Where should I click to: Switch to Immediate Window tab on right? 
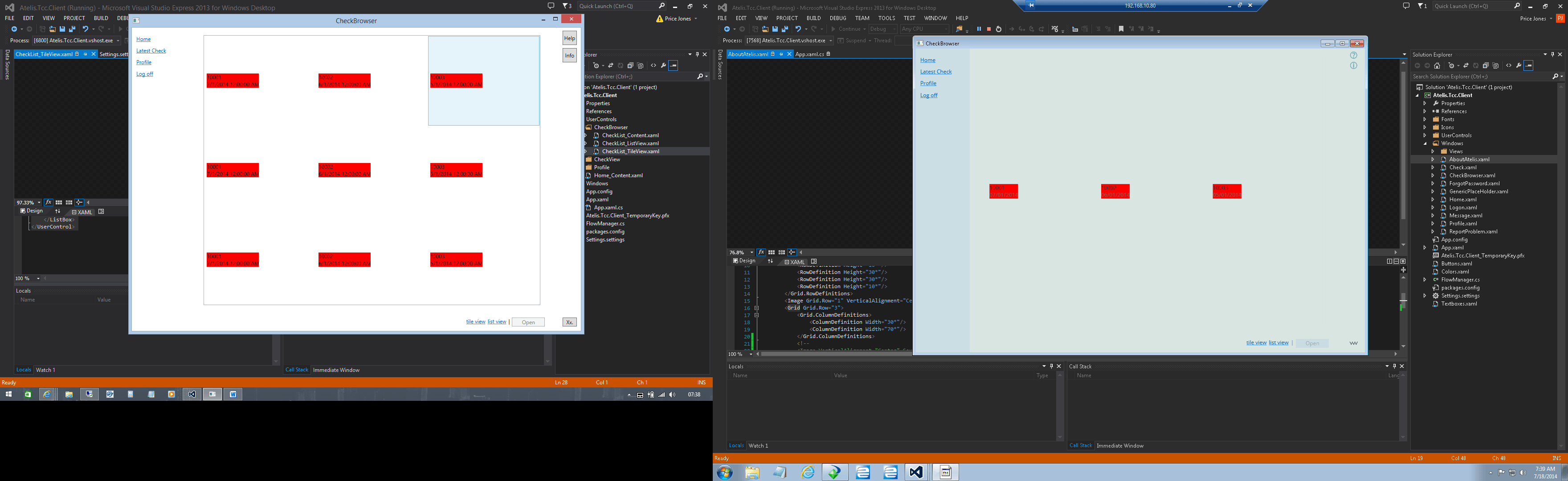tap(1120, 446)
